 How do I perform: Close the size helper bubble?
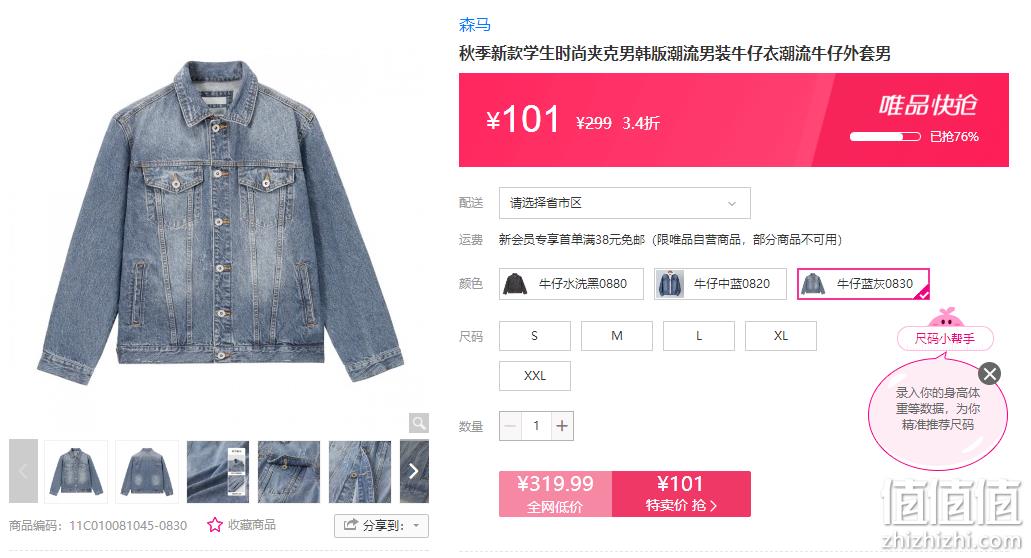pyautogui.click(x=989, y=374)
